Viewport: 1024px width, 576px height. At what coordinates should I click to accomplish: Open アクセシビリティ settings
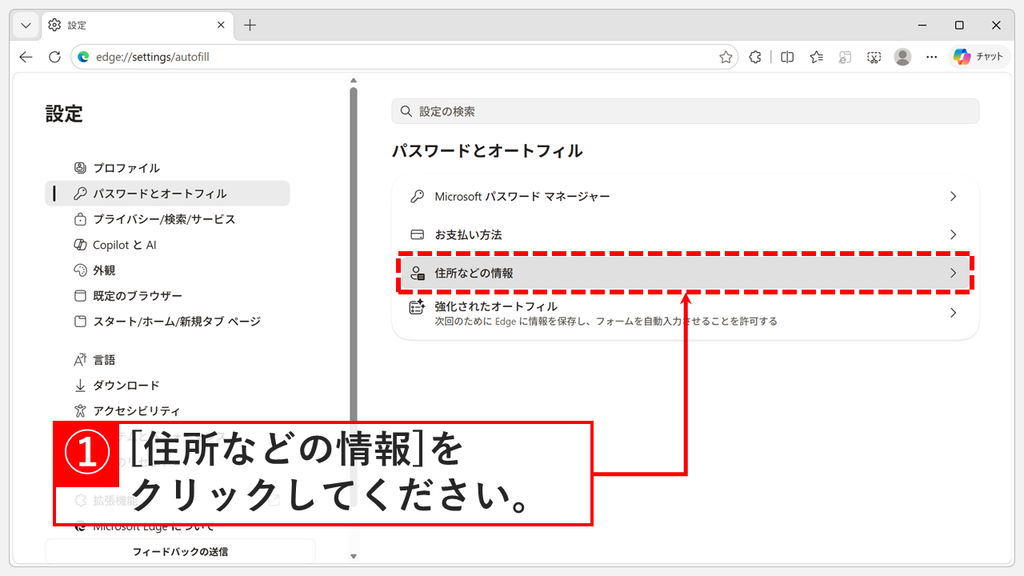pos(167,410)
